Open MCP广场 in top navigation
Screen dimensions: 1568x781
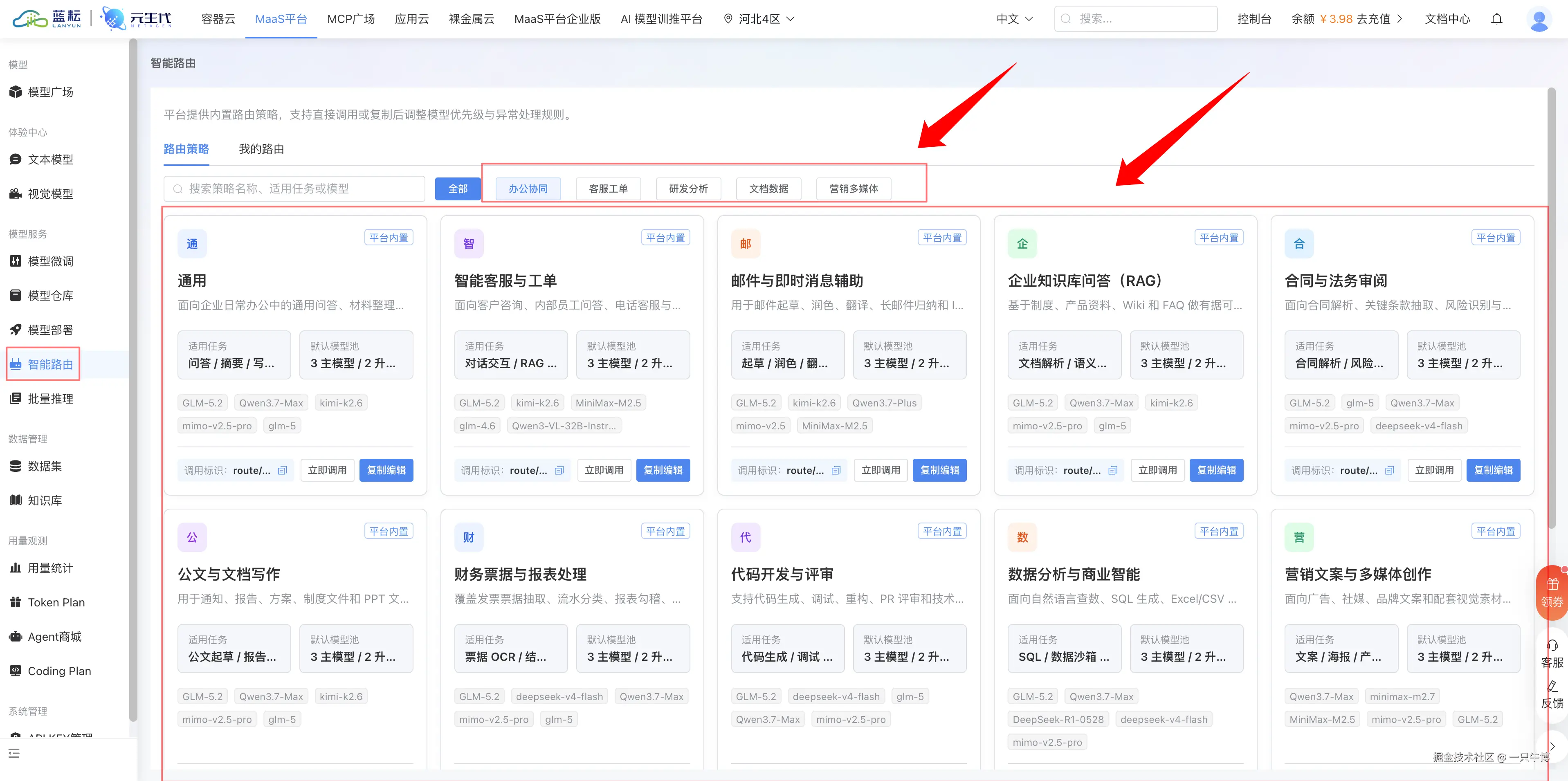351,19
